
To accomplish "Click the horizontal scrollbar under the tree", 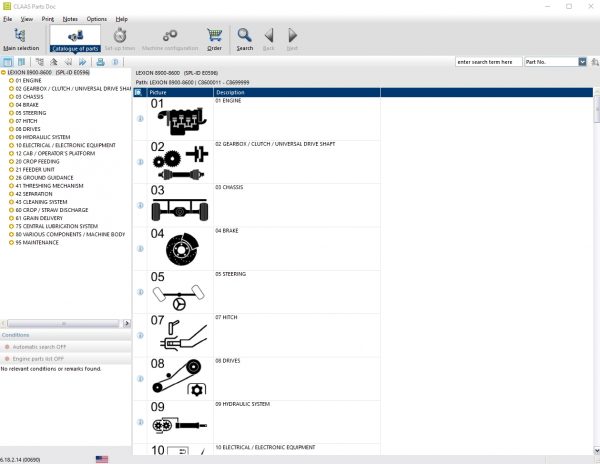I will click(64, 324).
